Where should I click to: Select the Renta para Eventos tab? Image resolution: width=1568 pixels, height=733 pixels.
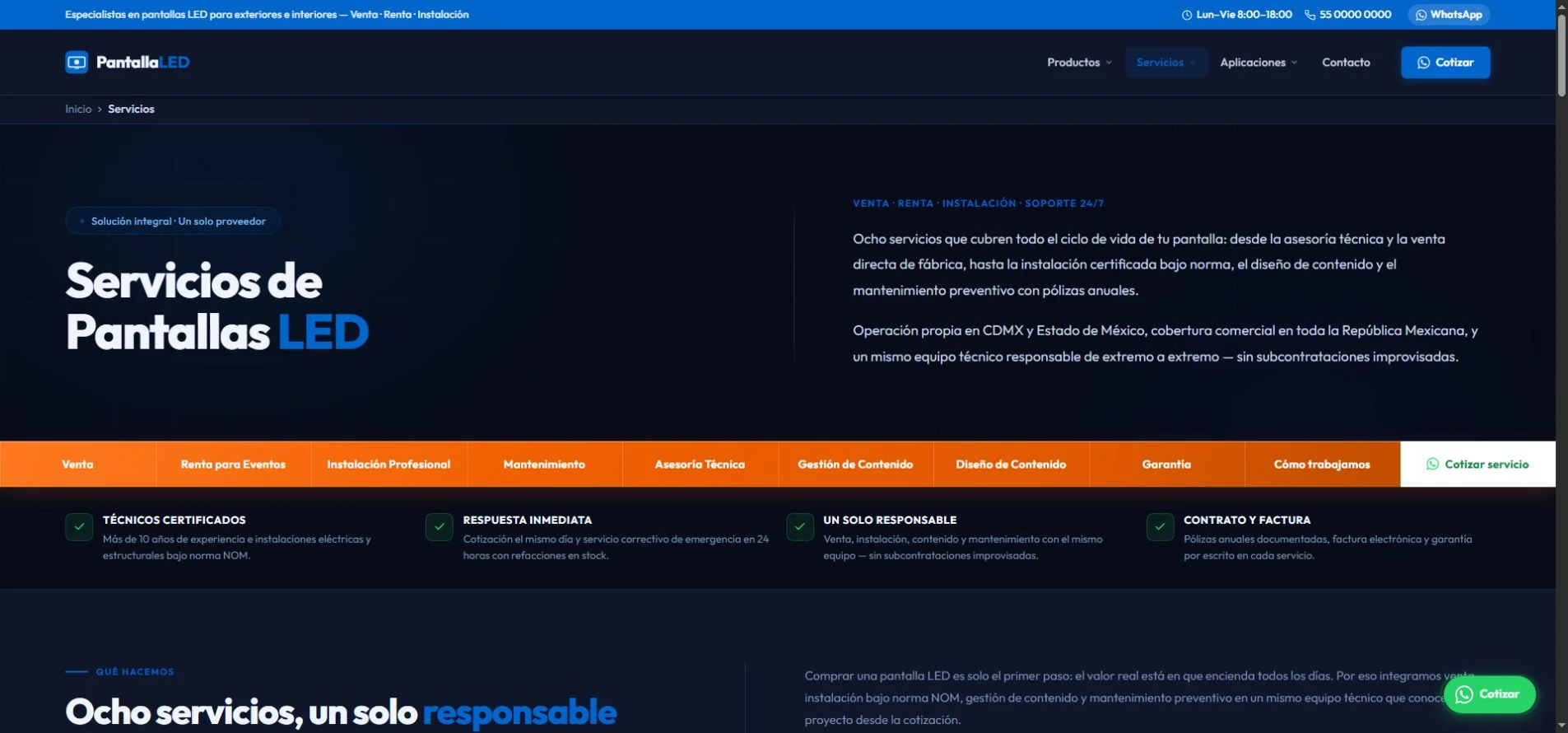(x=233, y=465)
